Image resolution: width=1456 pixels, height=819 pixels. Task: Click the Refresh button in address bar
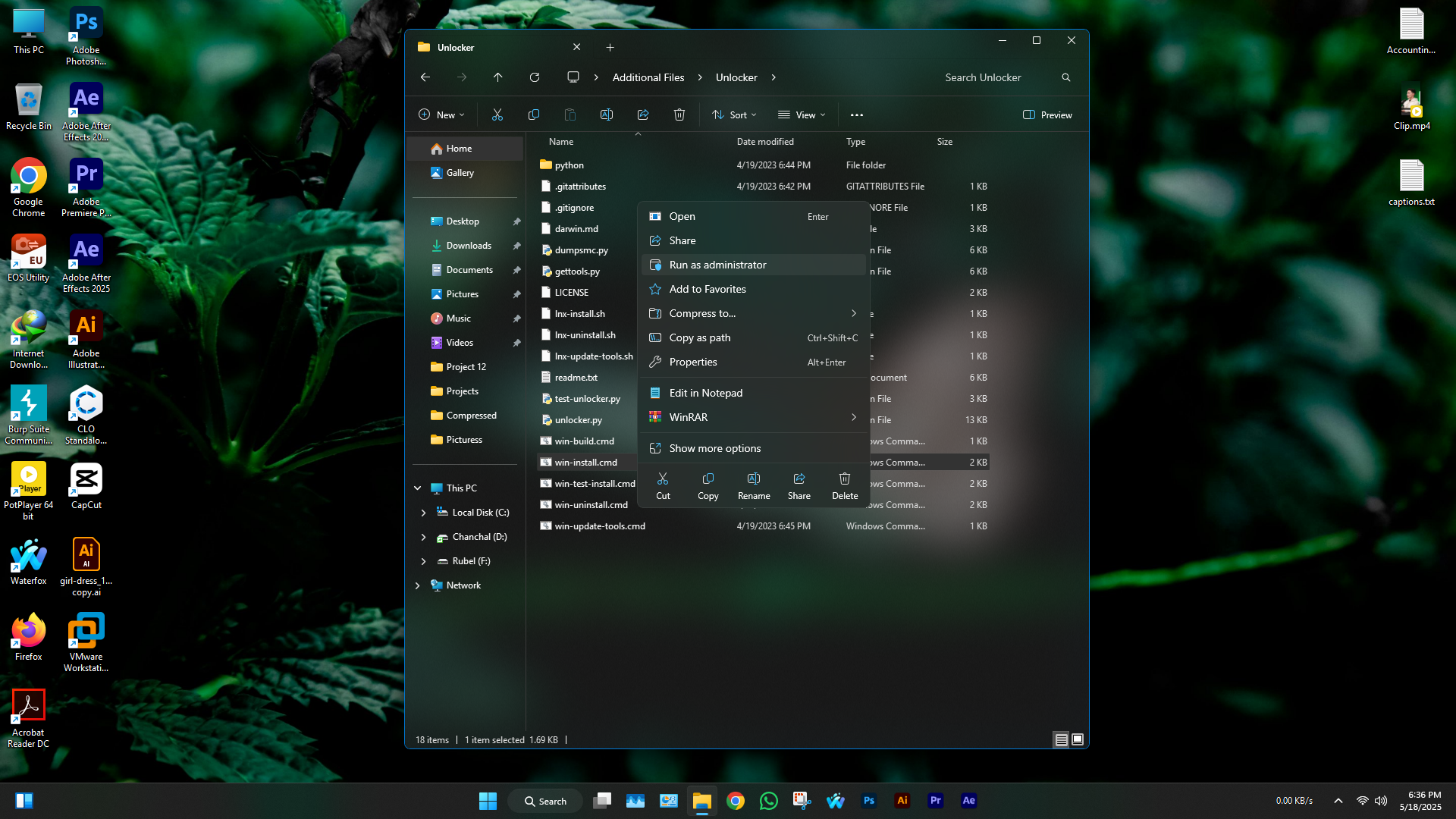[x=535, y=77]
